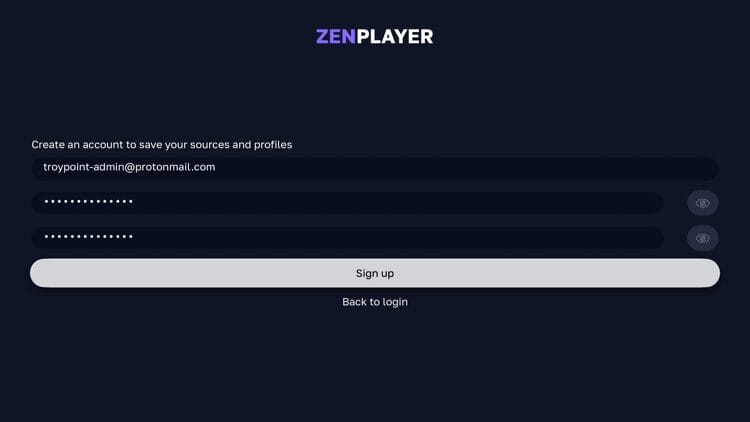This screenshot has width=750, height=422.
Task: Click the purple ZEN part of the logo
Action: pos(336,37)
